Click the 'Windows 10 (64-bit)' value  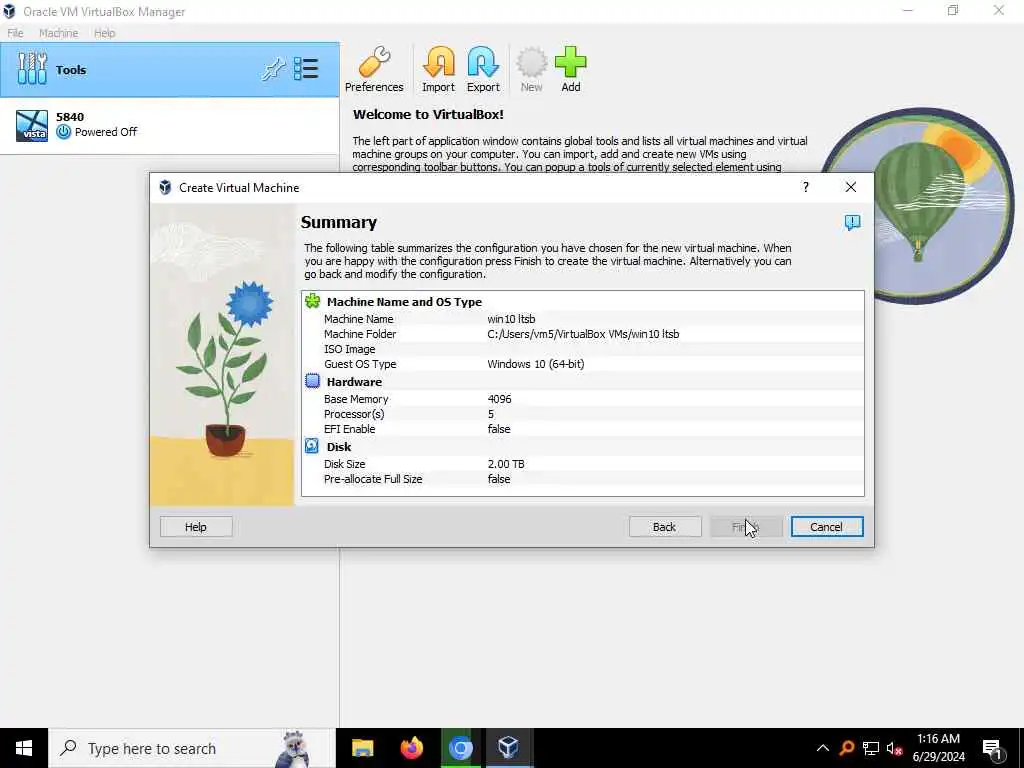536,364
